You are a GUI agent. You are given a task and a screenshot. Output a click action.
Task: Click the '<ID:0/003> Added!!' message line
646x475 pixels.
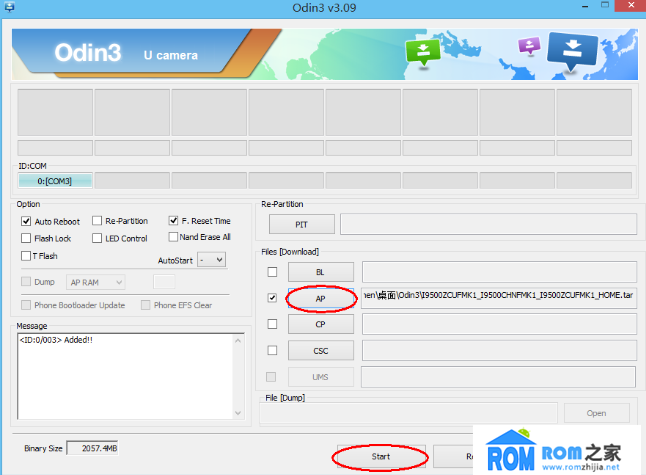(x=56, y=340)
